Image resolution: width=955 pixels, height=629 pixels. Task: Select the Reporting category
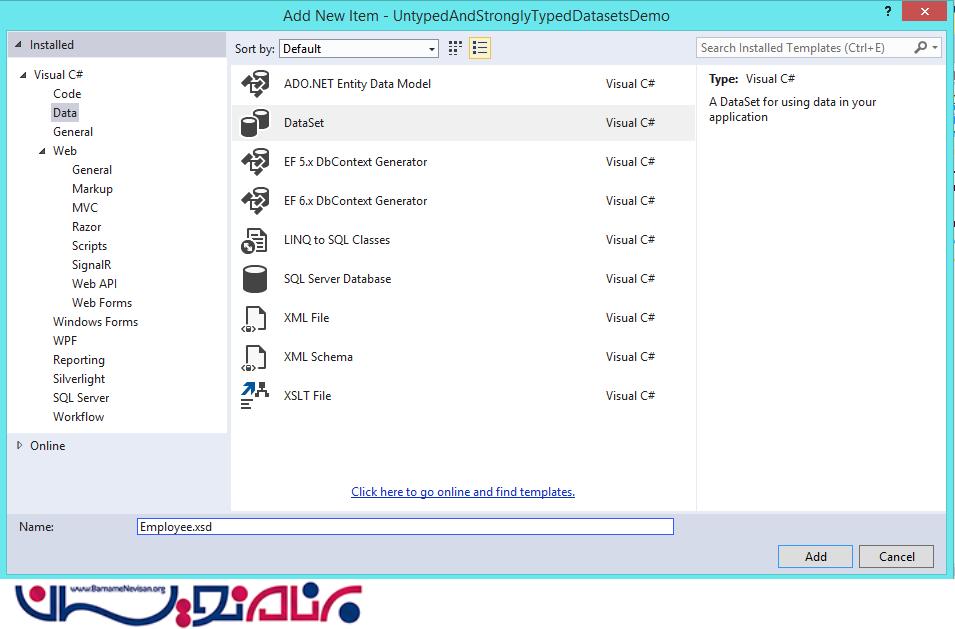(78, 360)
